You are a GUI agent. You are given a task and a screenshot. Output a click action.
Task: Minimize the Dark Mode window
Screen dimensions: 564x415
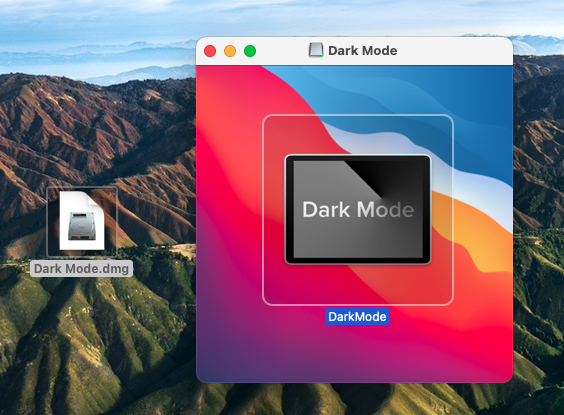tap(230, 51)
